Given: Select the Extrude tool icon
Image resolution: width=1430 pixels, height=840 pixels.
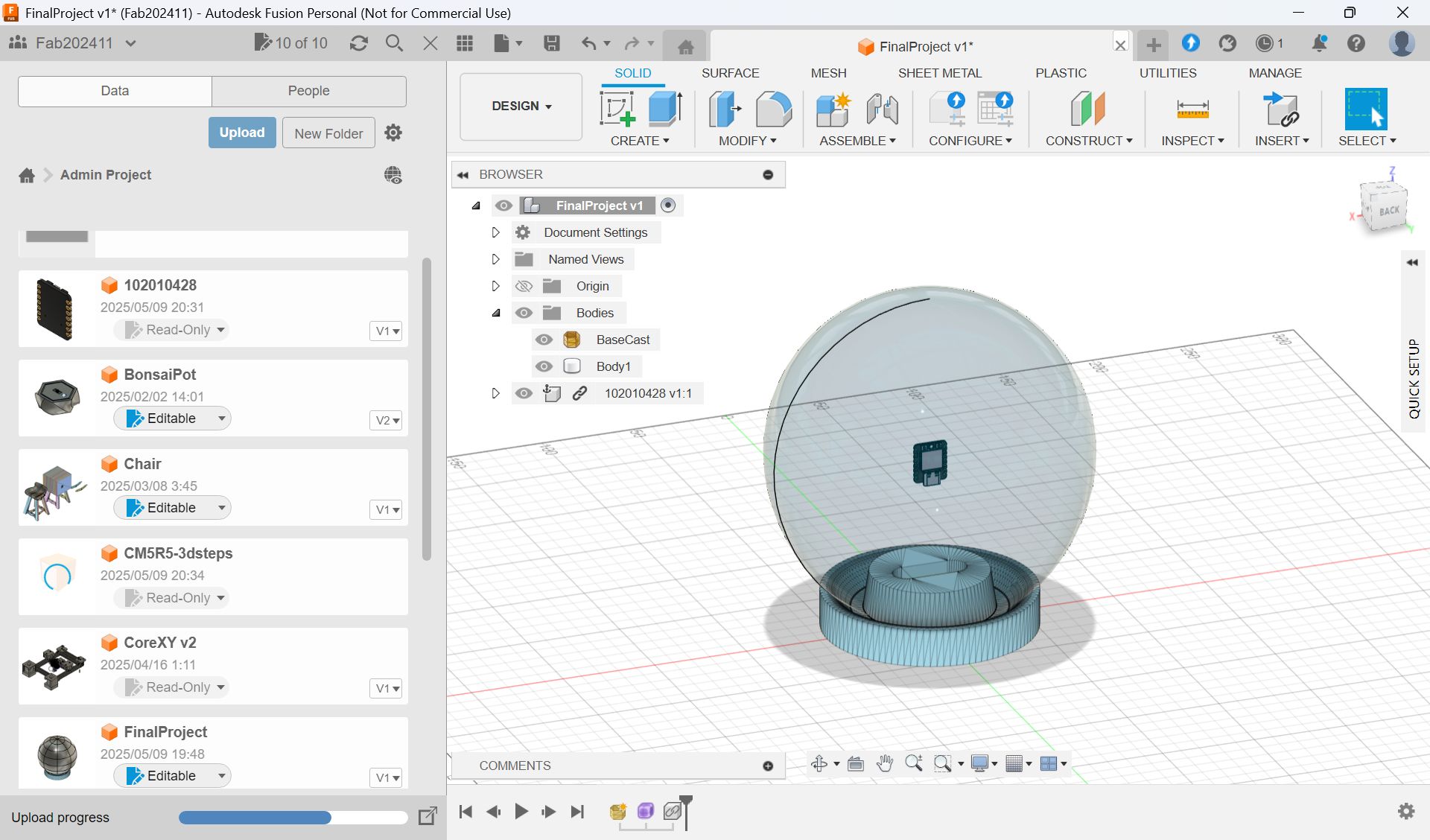Looking at the screenshot, I should point(665,109).
